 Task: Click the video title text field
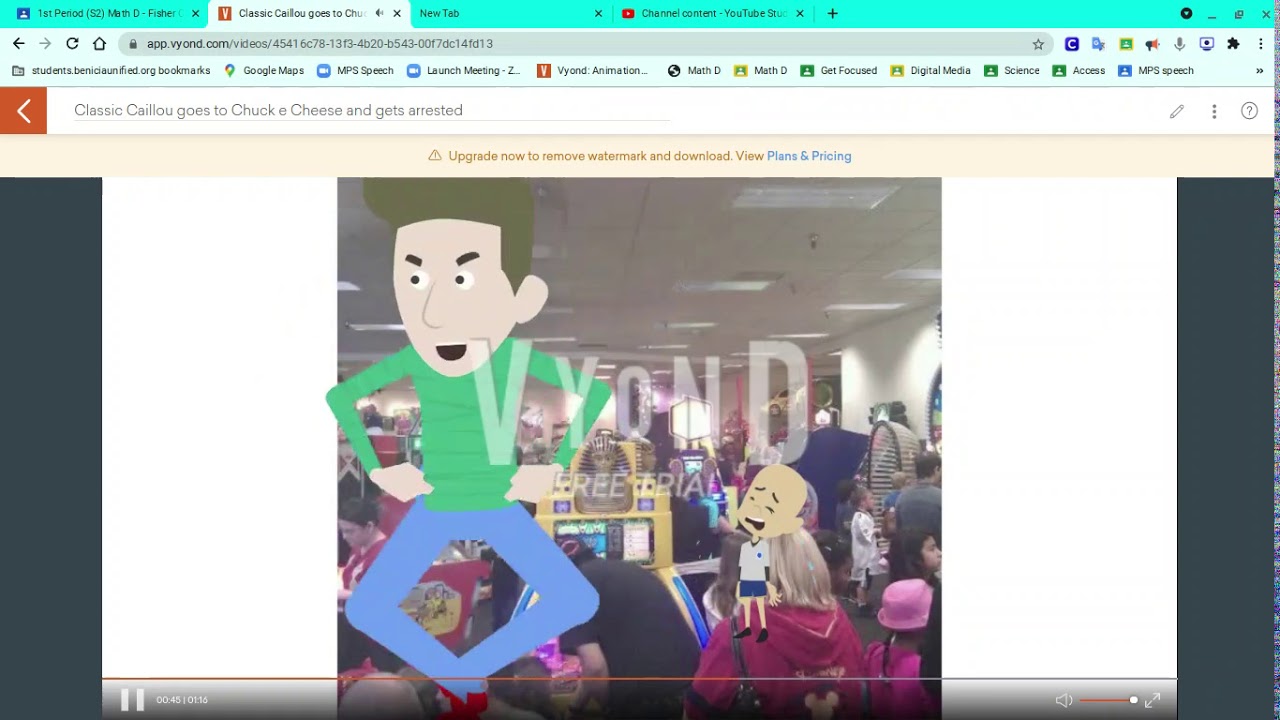[372, 111]
